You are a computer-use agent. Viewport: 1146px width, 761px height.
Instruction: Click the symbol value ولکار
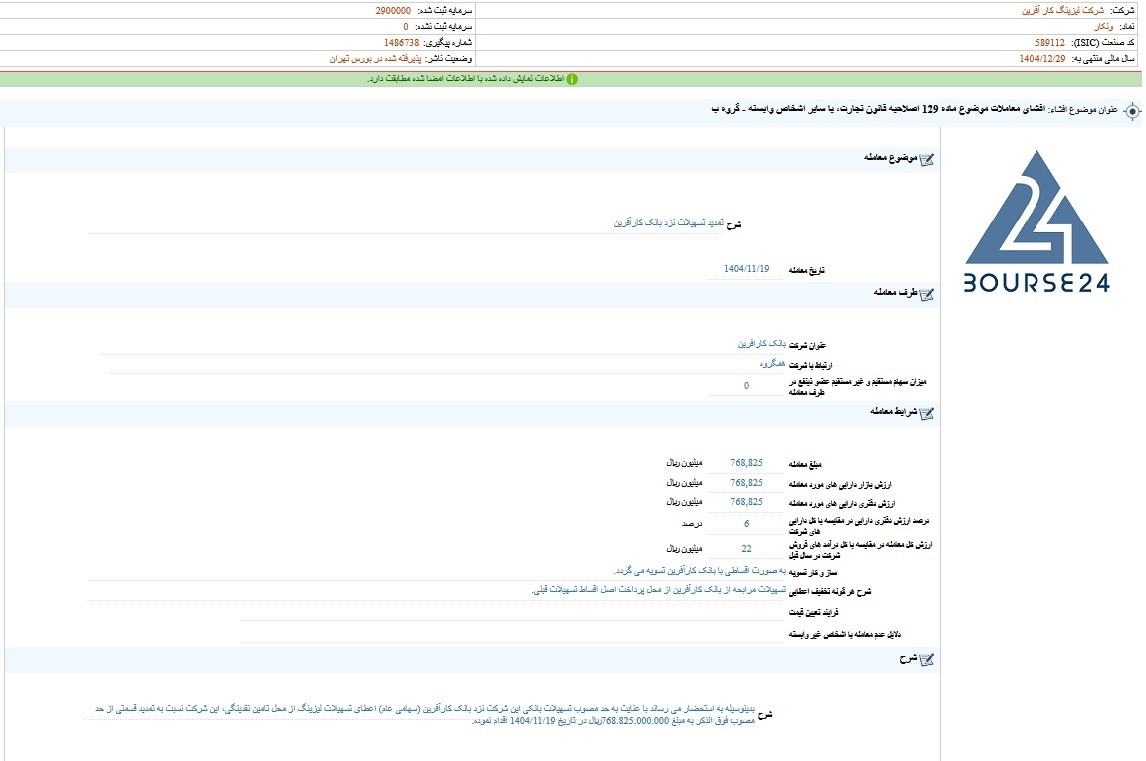[1104, 26]
